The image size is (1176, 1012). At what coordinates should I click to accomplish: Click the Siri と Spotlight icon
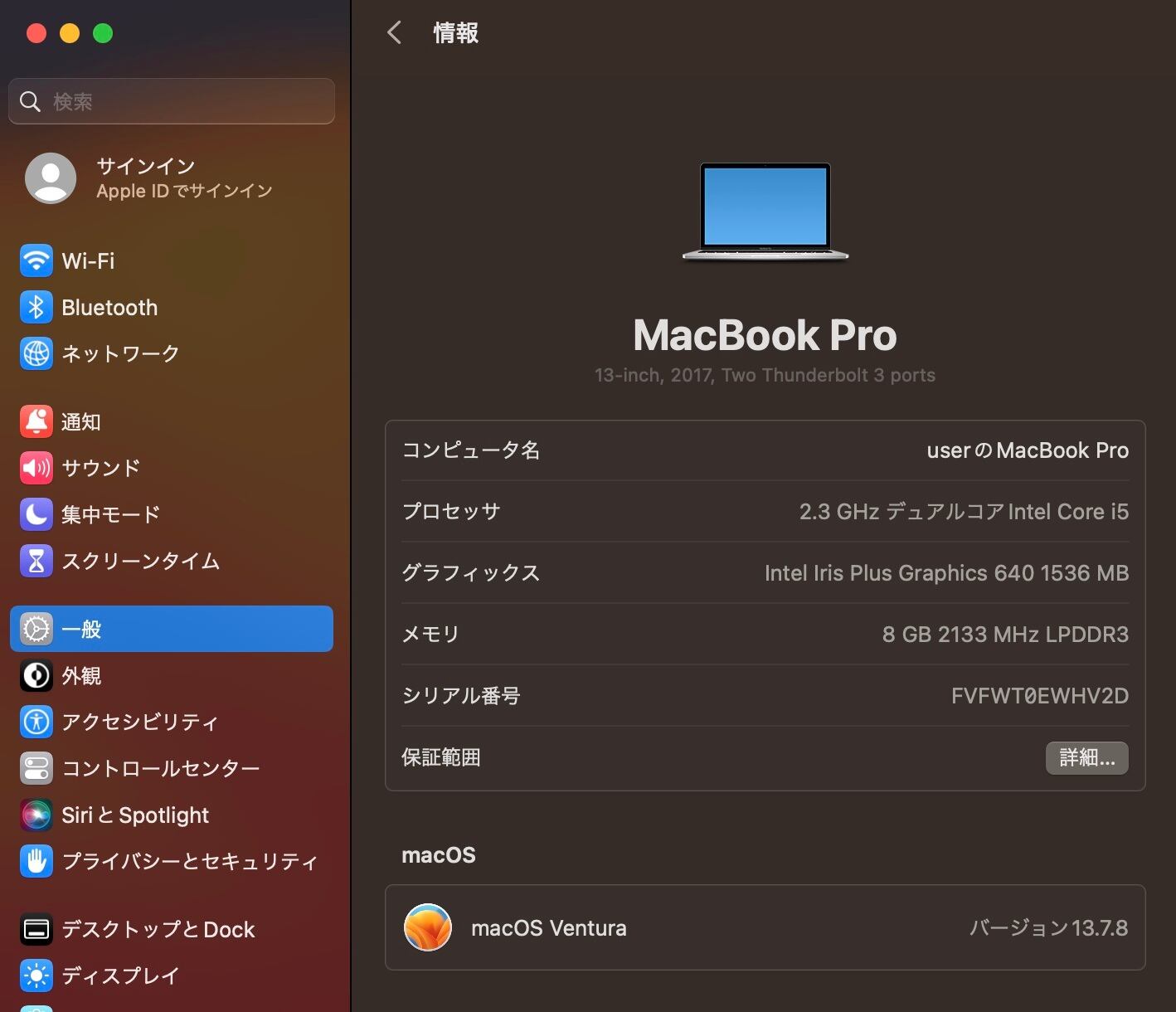click(36, 815)
